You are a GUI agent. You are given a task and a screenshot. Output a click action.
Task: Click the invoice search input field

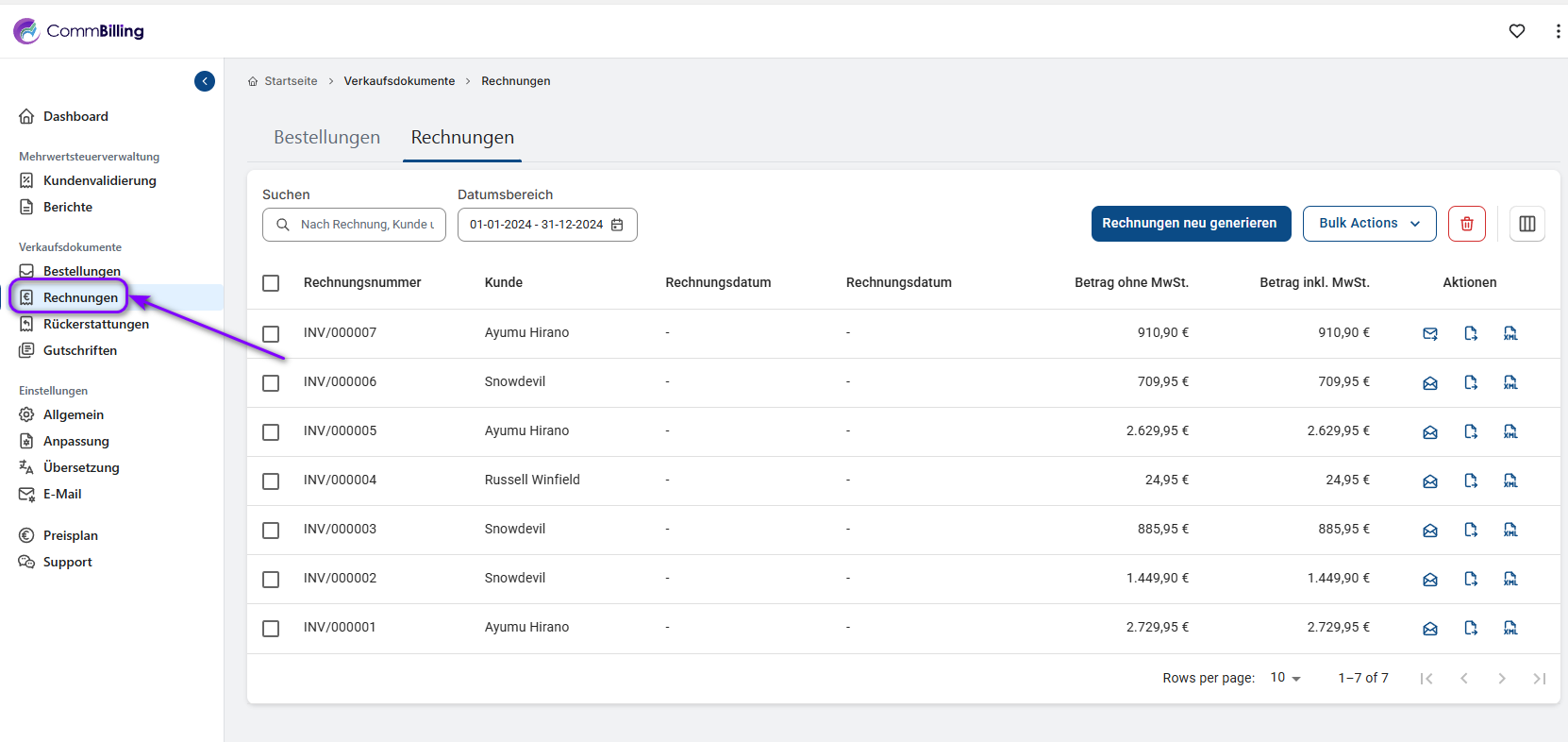click(366, 225)
